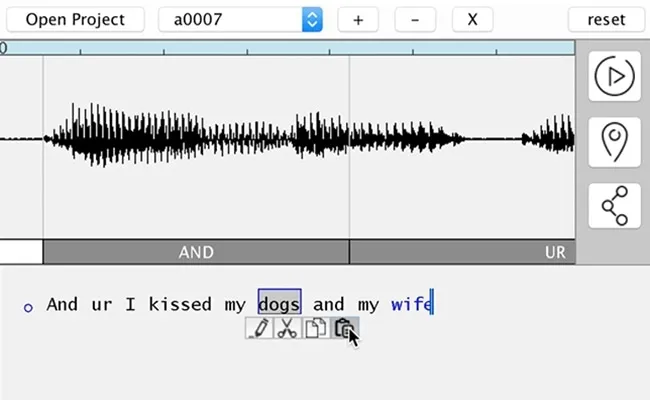Click the circle bullet before the transcript
The height and width of the screenshot is (400, 650).
28,306
